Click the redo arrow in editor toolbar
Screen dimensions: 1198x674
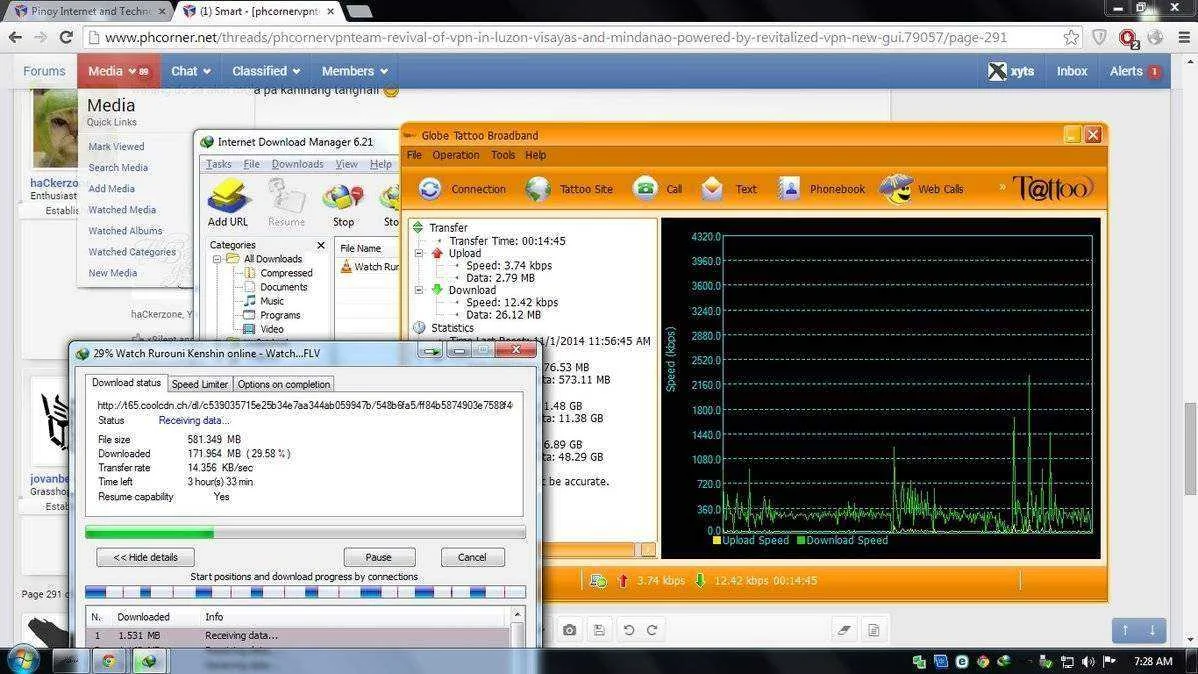pyautogui.click(x=652, y=630)
